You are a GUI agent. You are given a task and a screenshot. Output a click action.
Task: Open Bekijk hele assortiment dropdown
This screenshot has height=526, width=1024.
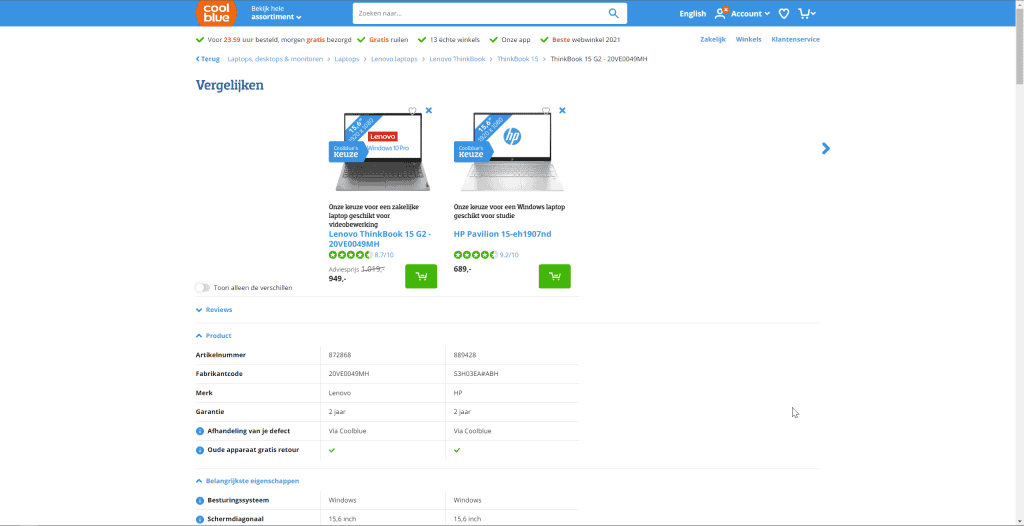tap(276, 12)
